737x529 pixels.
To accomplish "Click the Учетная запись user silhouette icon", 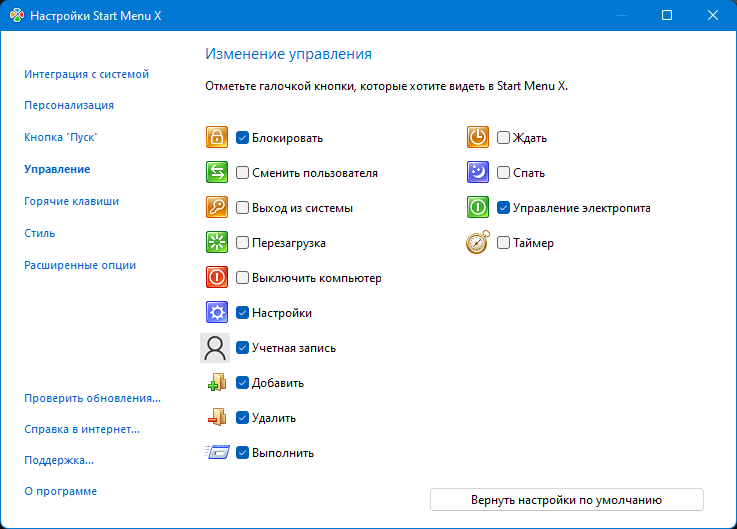I will 215,348.
